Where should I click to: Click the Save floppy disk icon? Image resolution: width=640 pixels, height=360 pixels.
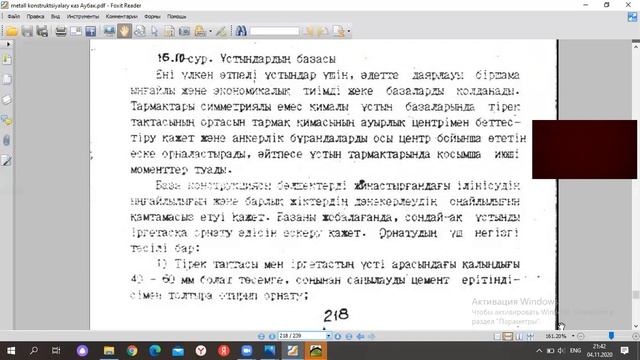(x=27, y=31)
